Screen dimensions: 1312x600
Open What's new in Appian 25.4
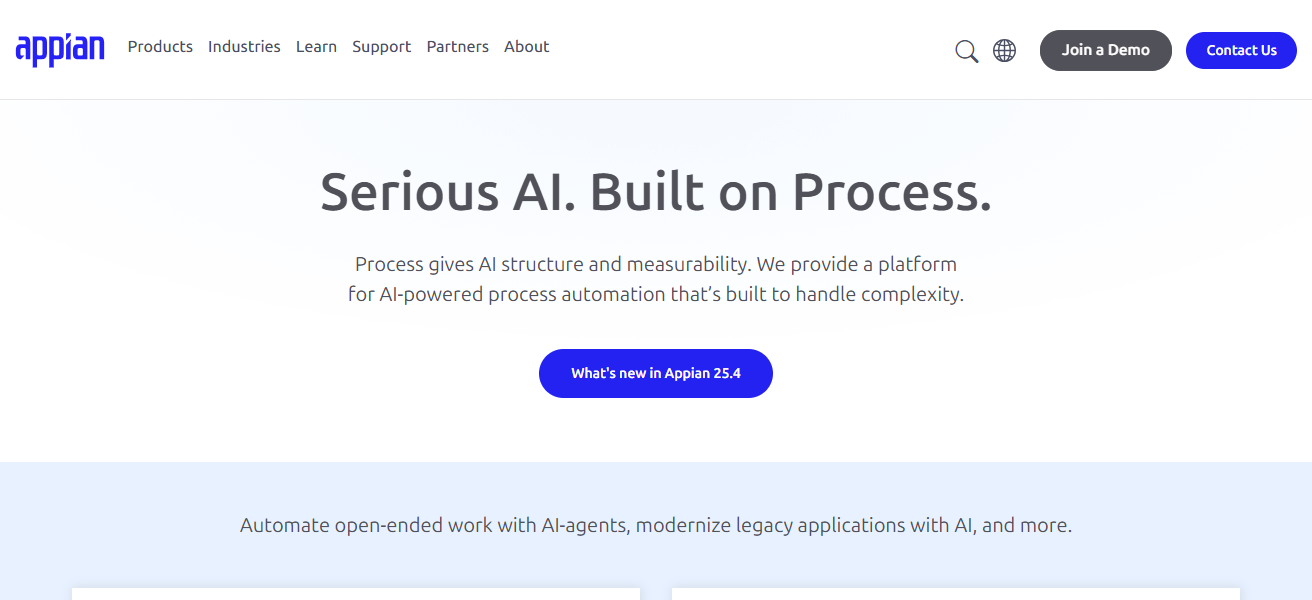click(655, 373)
